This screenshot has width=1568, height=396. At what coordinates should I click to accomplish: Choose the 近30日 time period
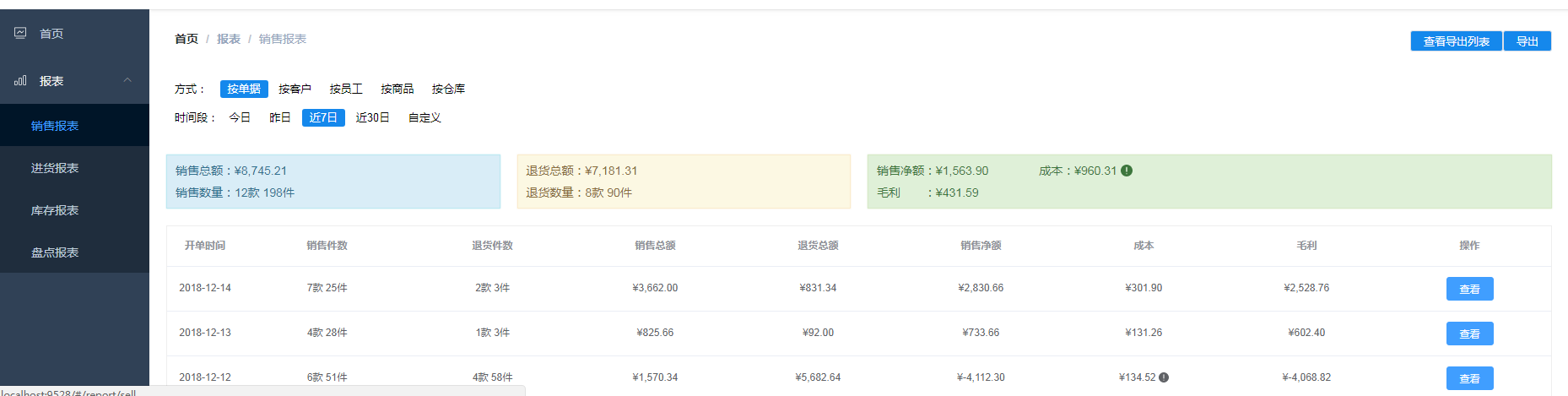pyautogui.click(x=372, y=117)
